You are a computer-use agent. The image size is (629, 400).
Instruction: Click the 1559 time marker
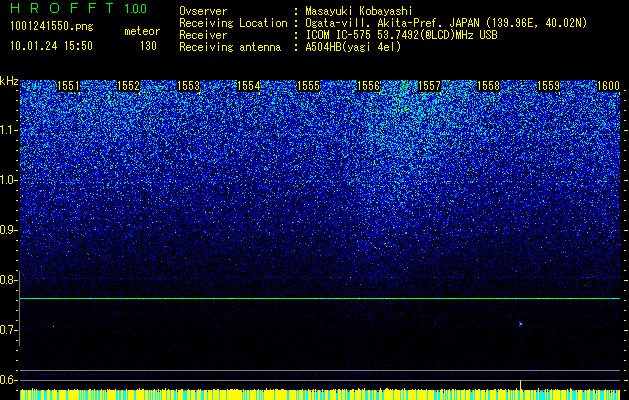coord(548,86)
